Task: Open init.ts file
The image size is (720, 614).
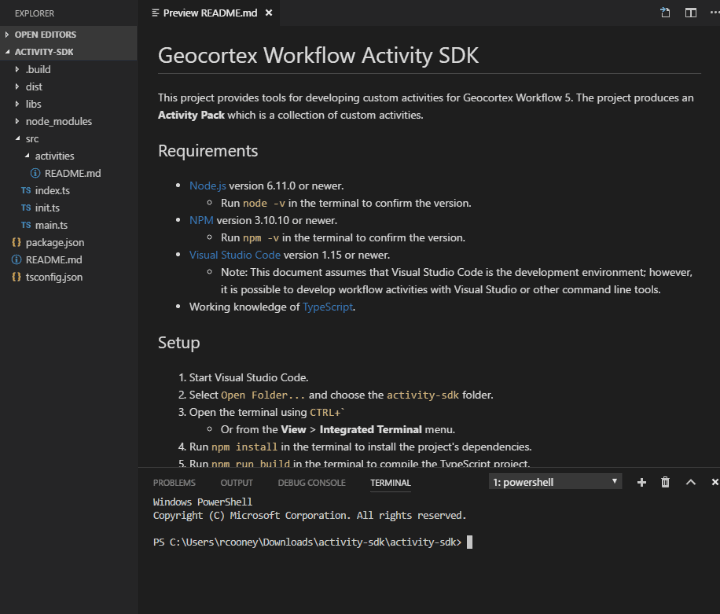Action: (68, 208)
